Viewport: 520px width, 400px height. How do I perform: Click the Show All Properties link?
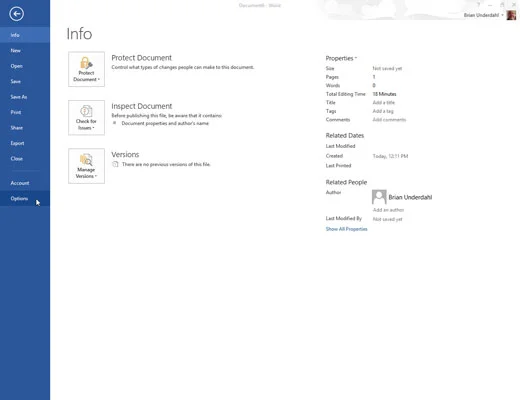tap(346, 229)
